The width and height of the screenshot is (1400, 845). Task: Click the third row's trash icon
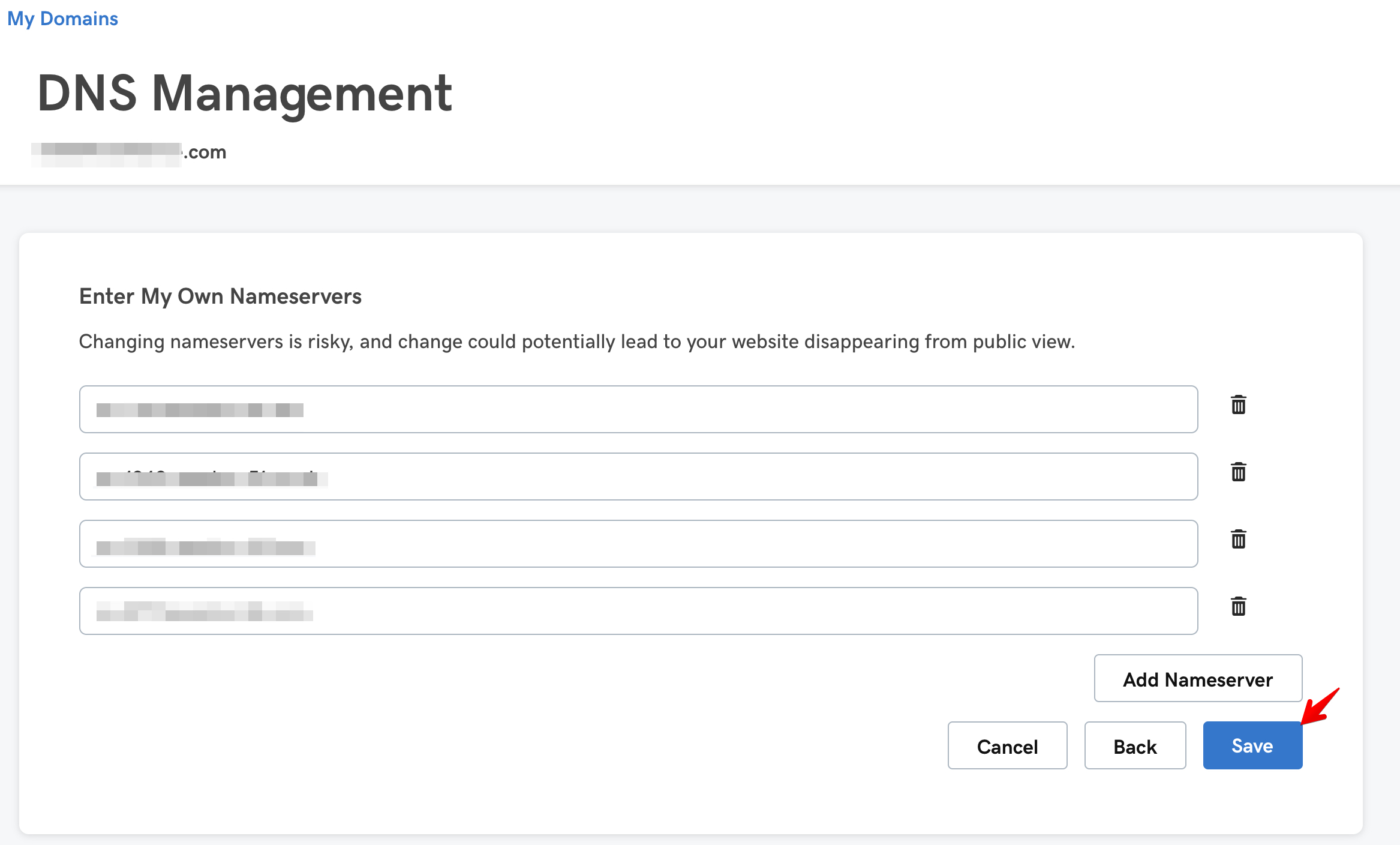[1238, 540]
